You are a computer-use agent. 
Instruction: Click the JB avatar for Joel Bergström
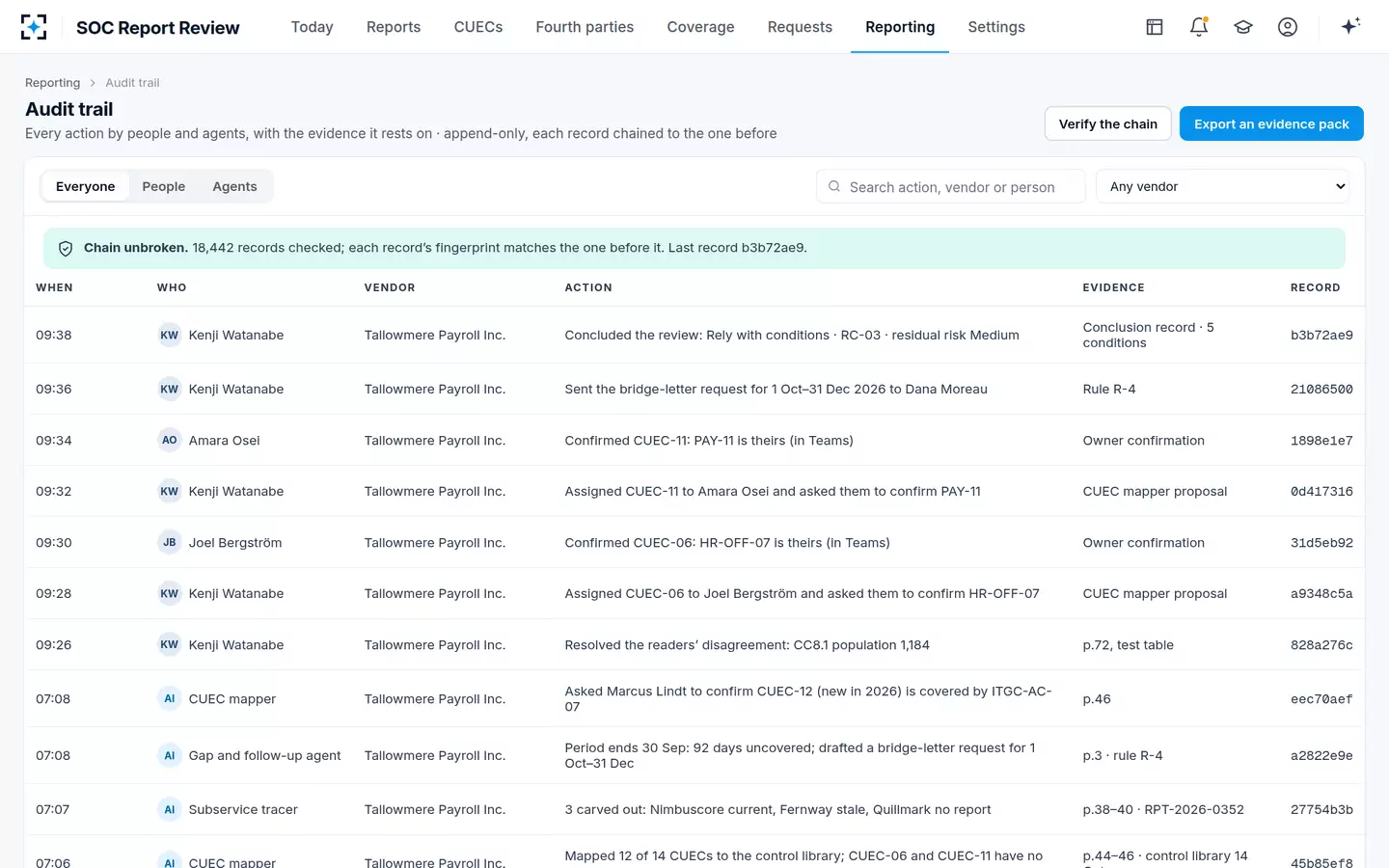[170, 542]
